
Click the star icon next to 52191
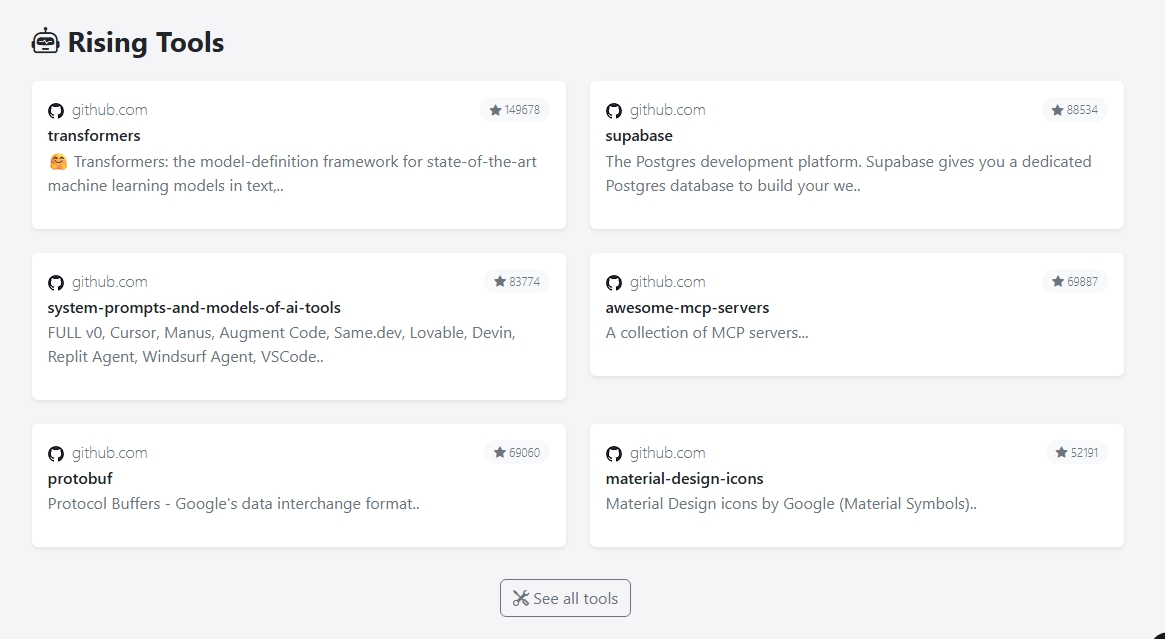point(1062,453)
